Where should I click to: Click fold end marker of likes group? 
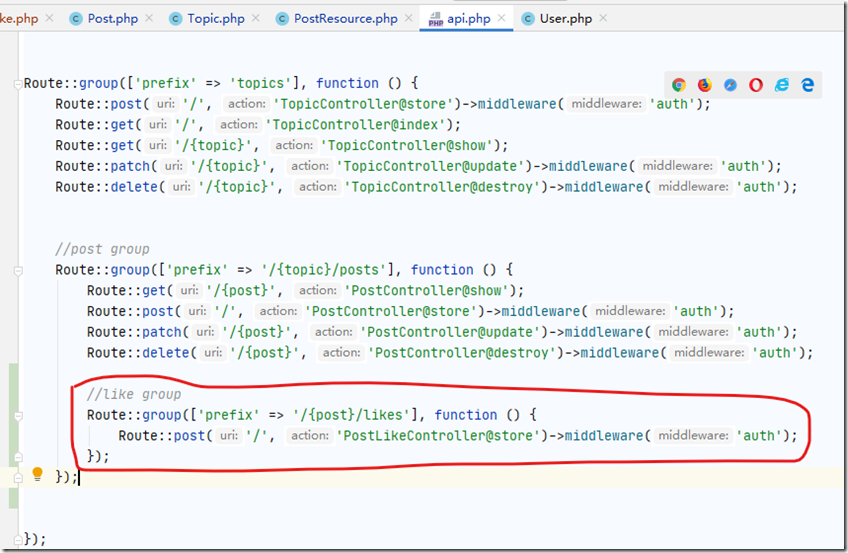coord(18,457)
